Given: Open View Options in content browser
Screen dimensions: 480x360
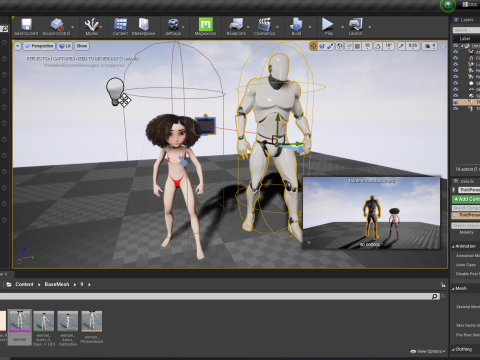Looking at the screenshot, I should click(428, 351).
